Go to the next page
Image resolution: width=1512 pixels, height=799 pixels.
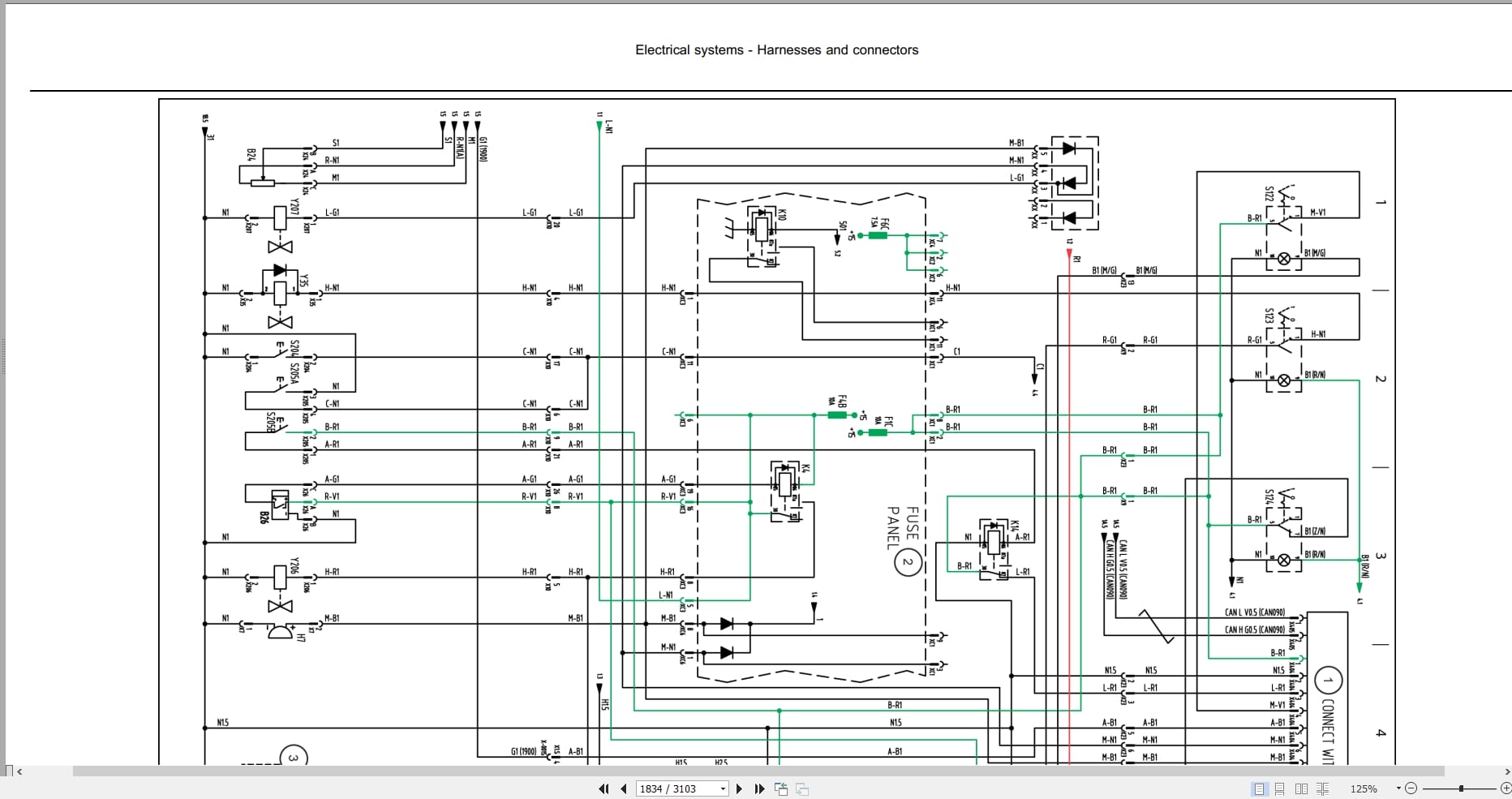pos(739,788)
